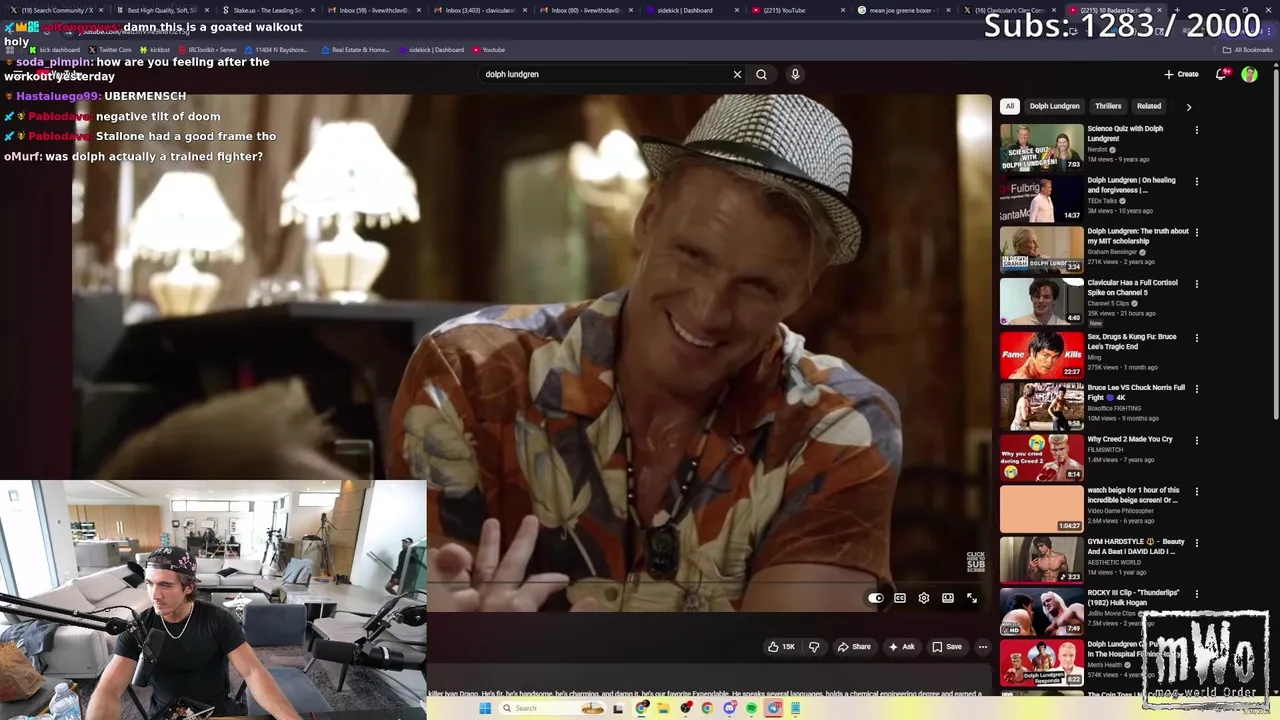Like the video with 15K likes
The width and height of the screenshot is (1280, 720).
point(781,647)
